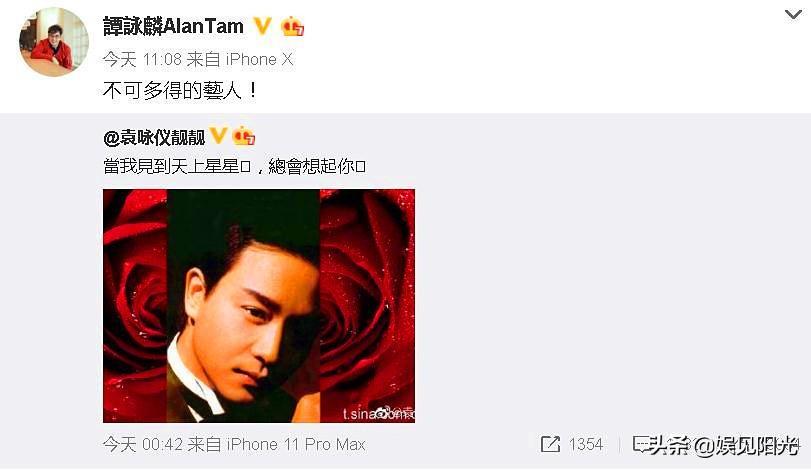Click the comment speech bubble icon
The image size is (811, 470).
[x=642, y=444]
